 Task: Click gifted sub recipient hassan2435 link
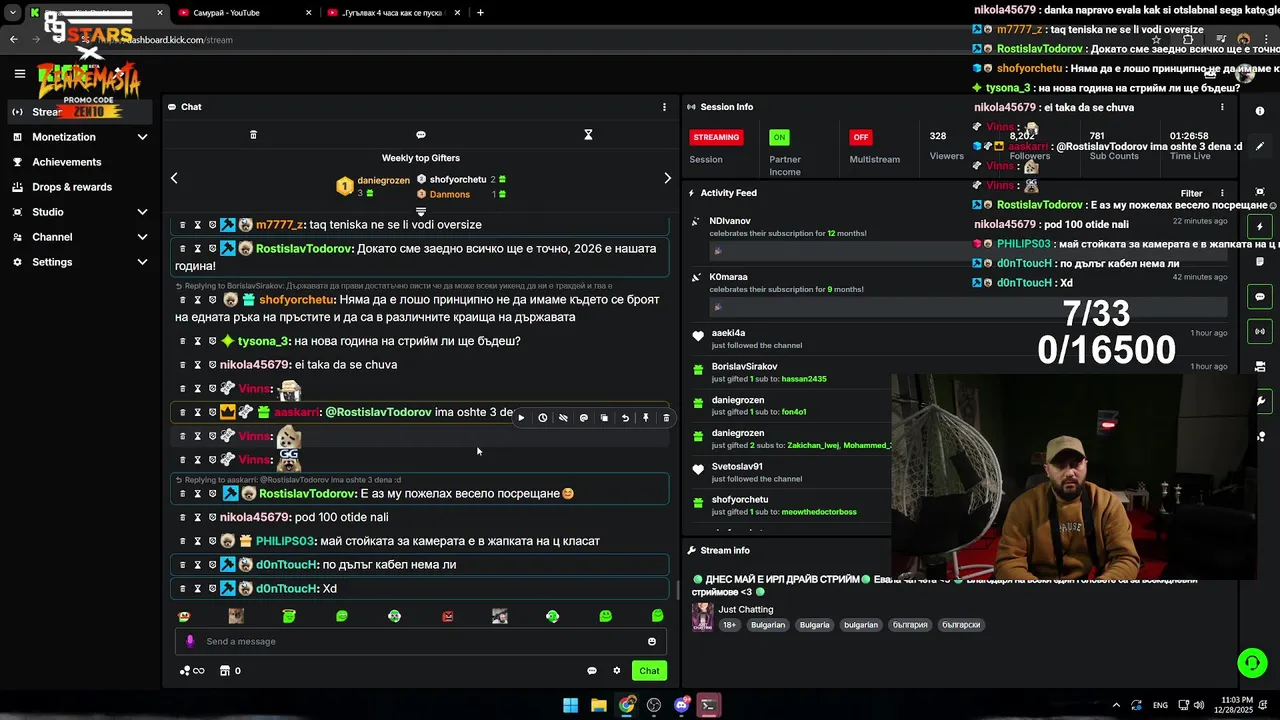[804, 379]
